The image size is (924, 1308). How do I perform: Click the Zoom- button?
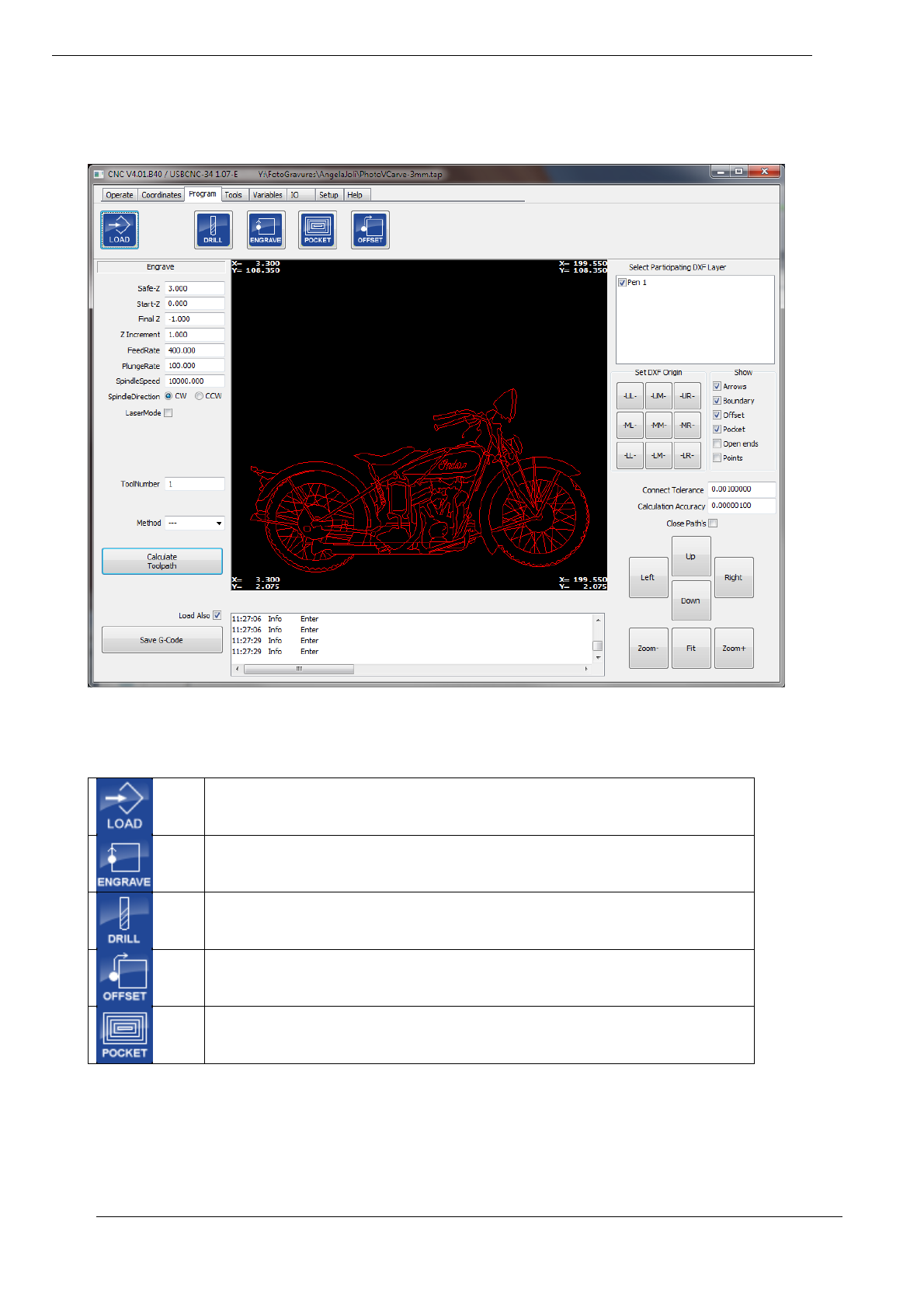click(648, 648)
